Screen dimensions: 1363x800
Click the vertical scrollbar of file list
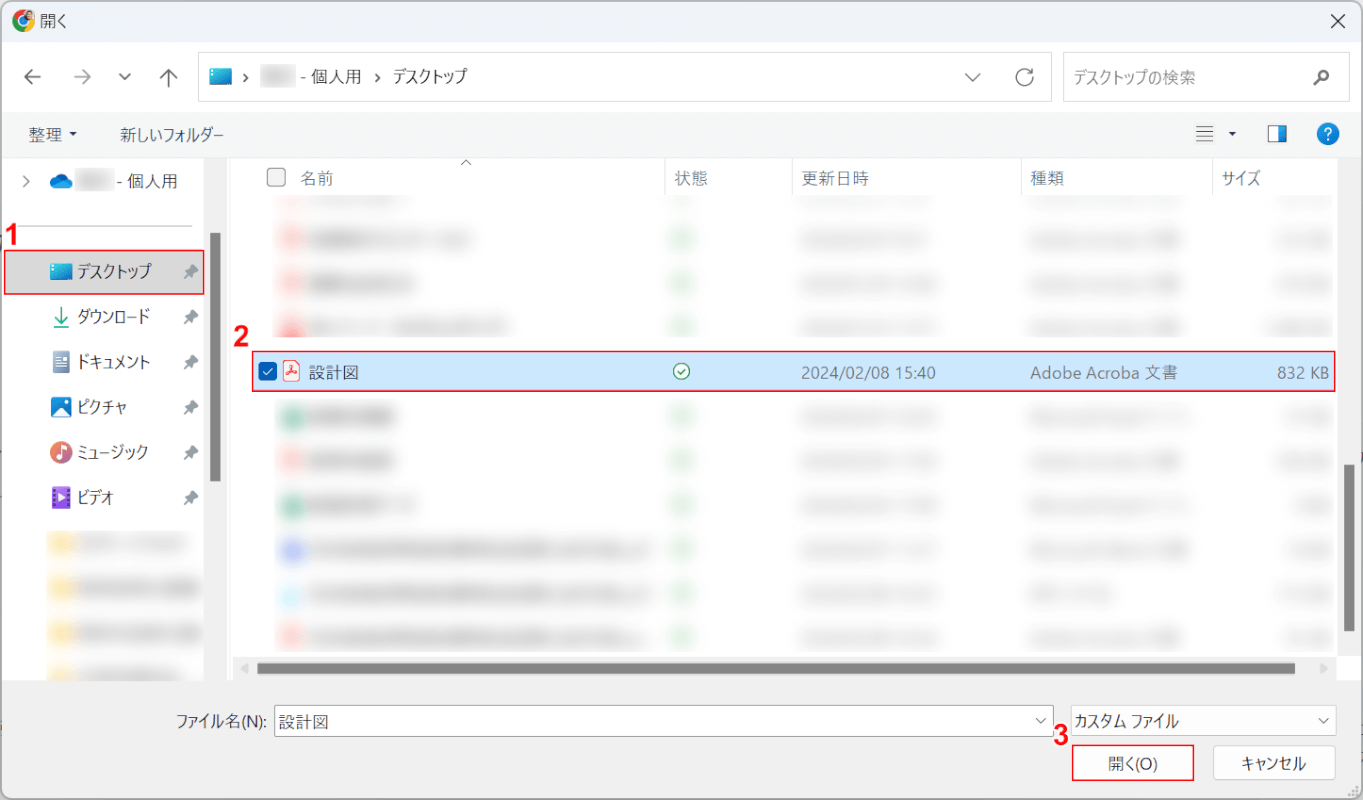[1349, 547]
